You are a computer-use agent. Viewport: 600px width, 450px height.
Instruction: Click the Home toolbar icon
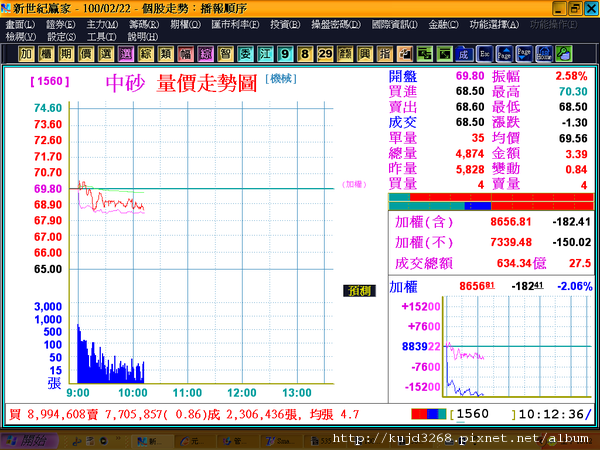tap(544, 54)
